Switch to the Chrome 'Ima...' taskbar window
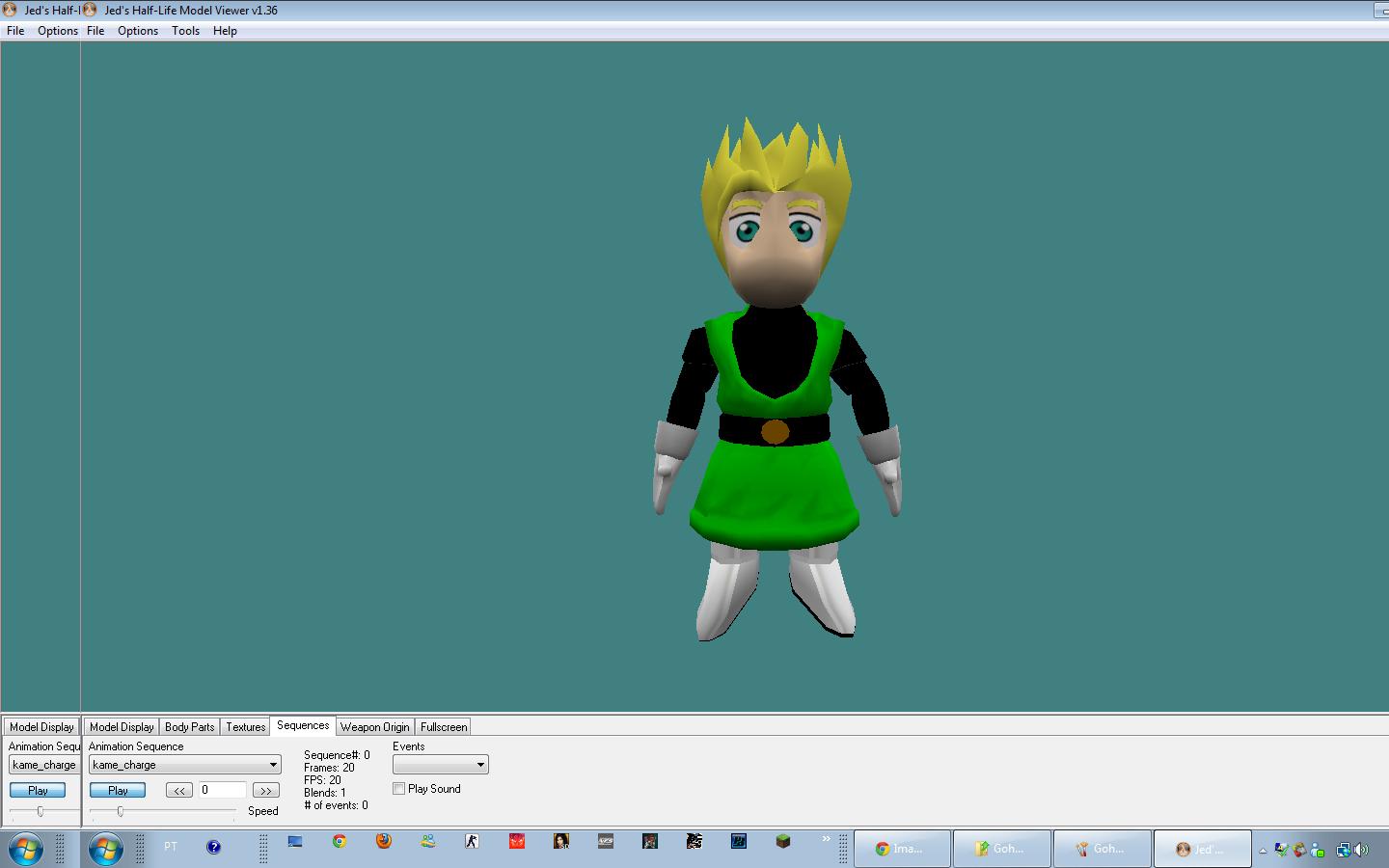This screenshot has width=1389, height=868. click(903, 849)
